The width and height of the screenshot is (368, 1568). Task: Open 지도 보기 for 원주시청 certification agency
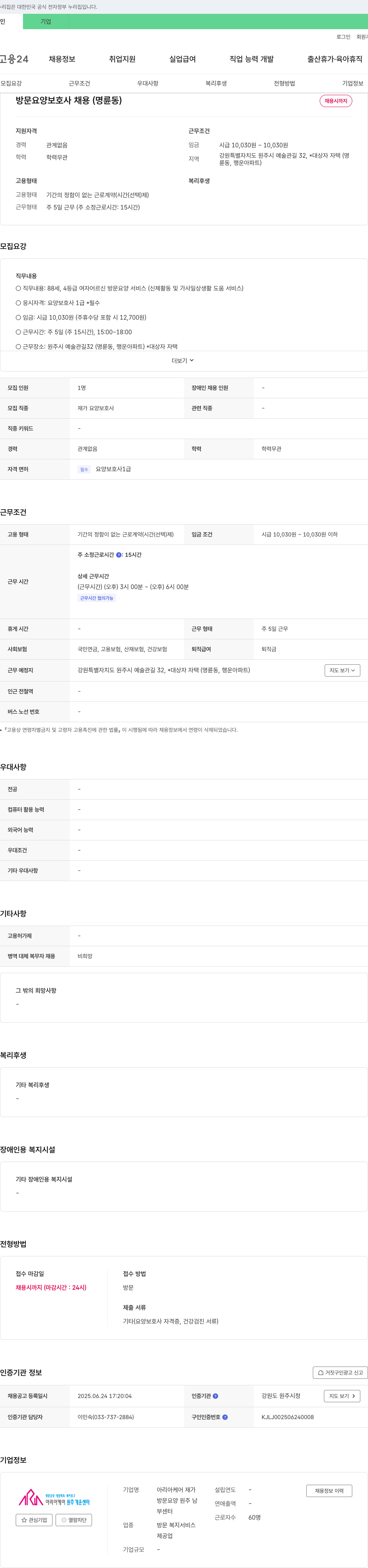click(342, 1396)
